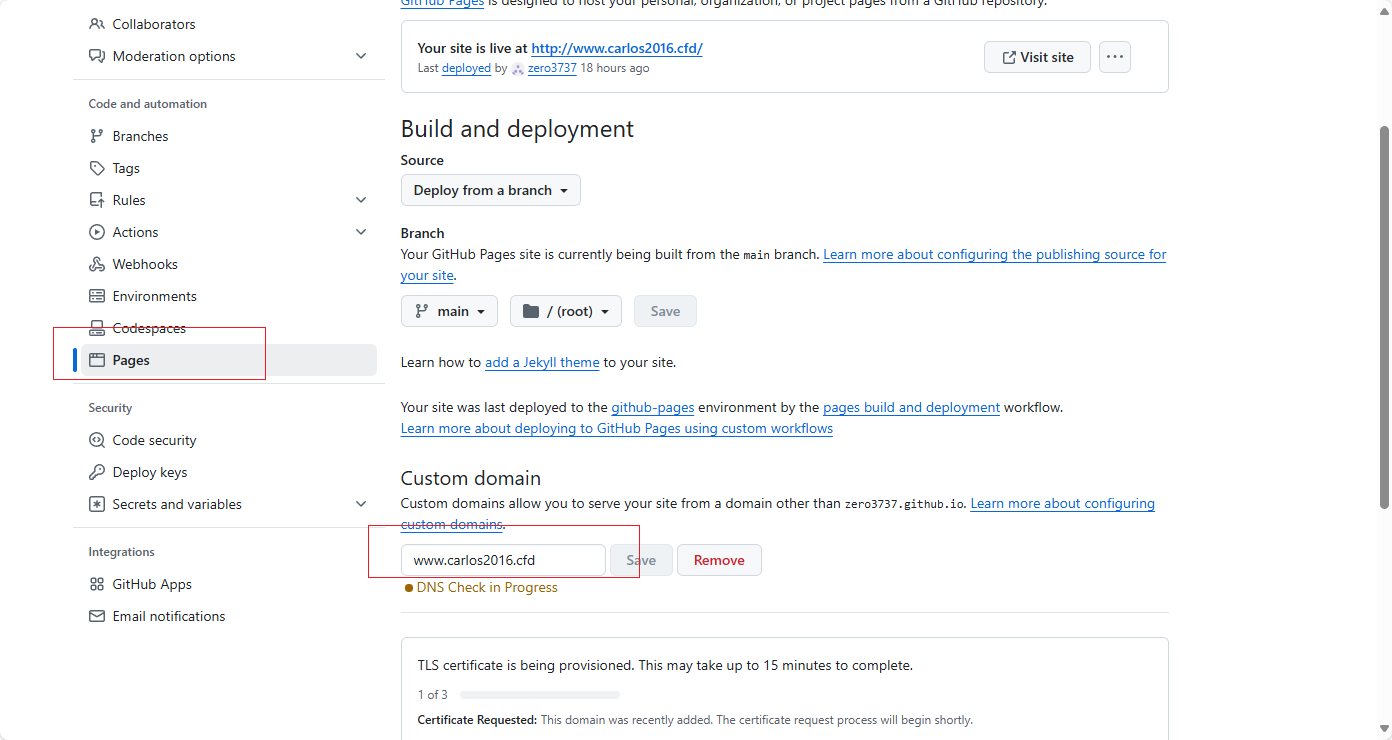Viewport: 1392px width, 740px height.
Task: Click the Codespaces icon
Action: tap(97, 328)
